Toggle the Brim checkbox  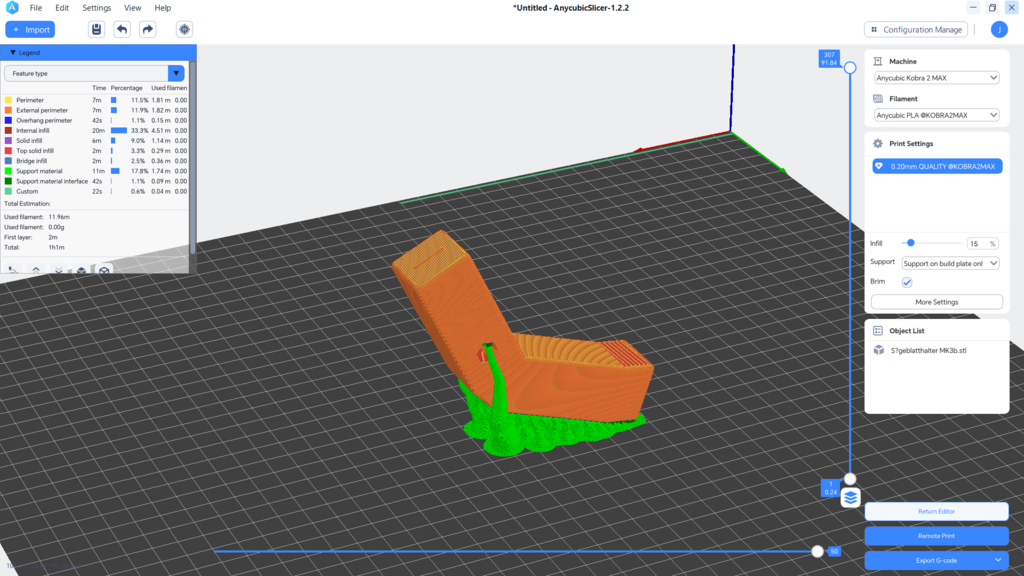907,282
